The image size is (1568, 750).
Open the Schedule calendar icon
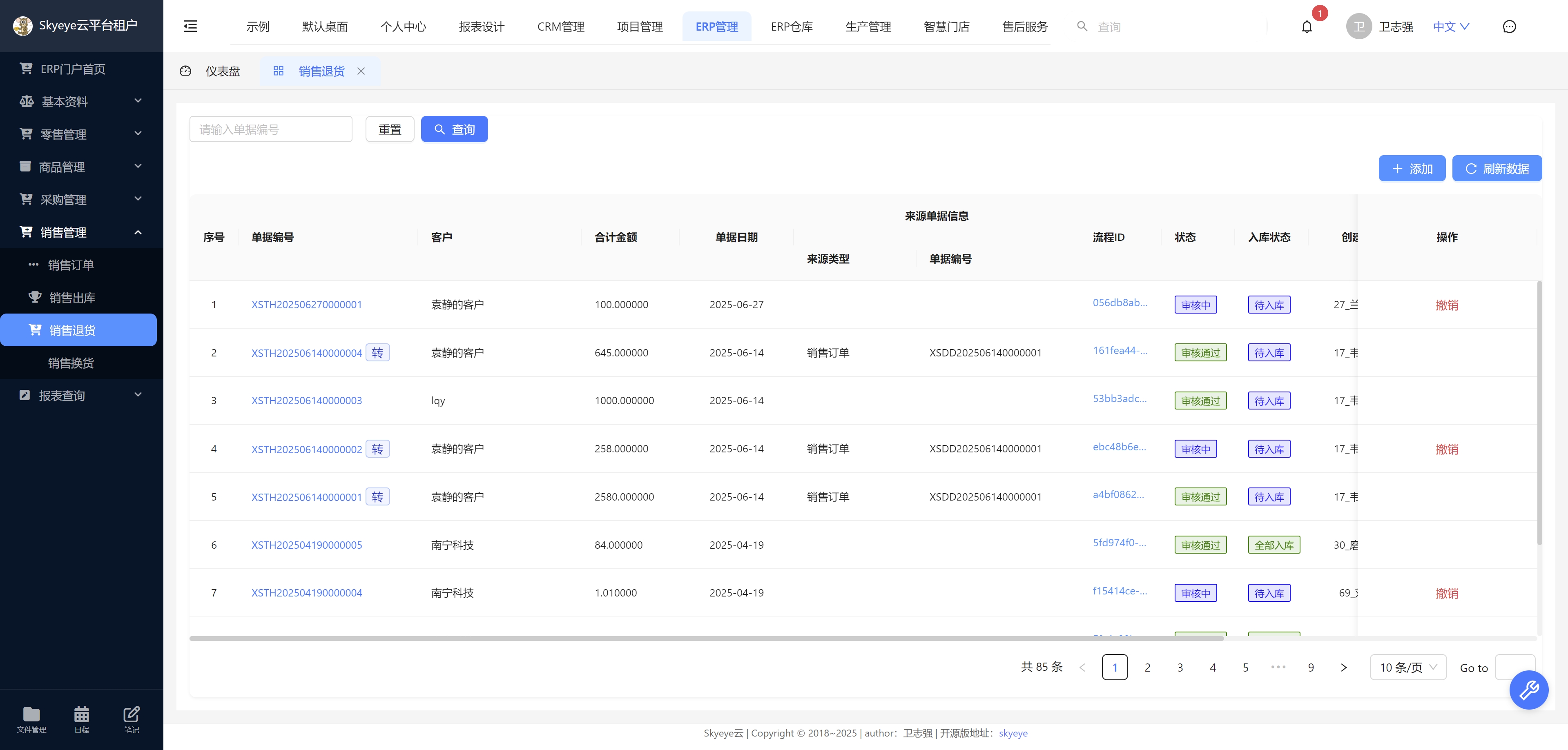coord(82,720)
